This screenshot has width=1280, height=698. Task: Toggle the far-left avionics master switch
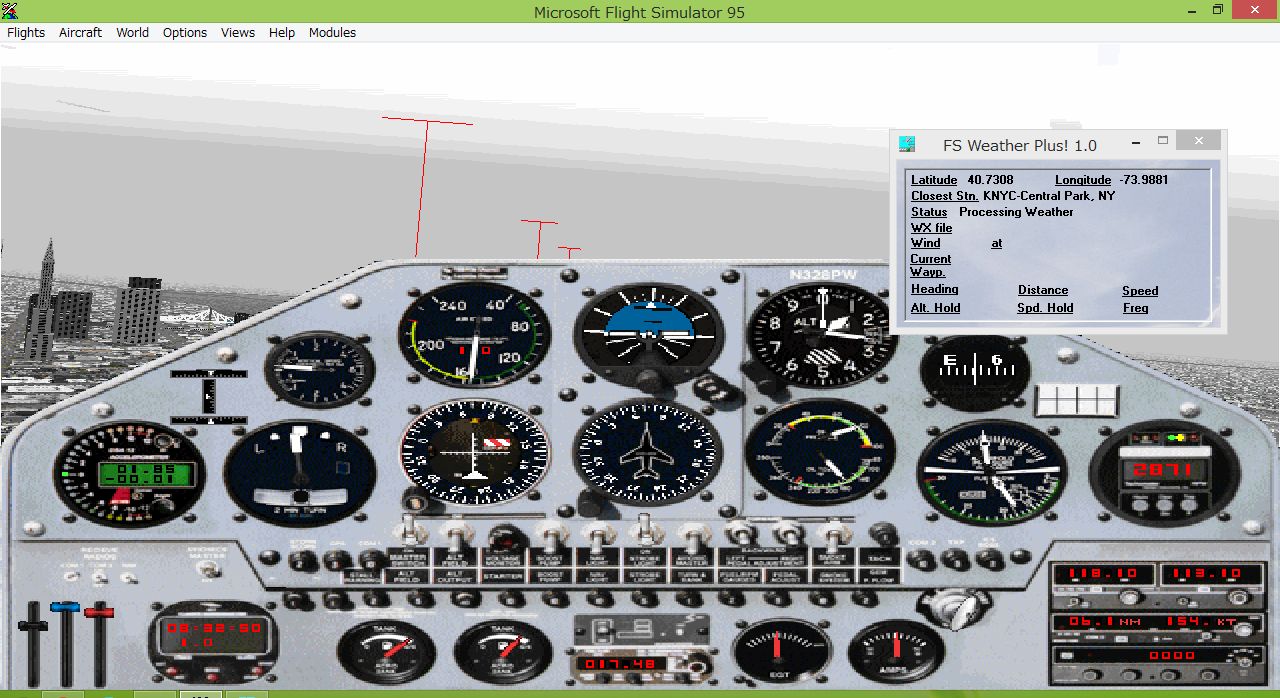(x=207, y=570)
